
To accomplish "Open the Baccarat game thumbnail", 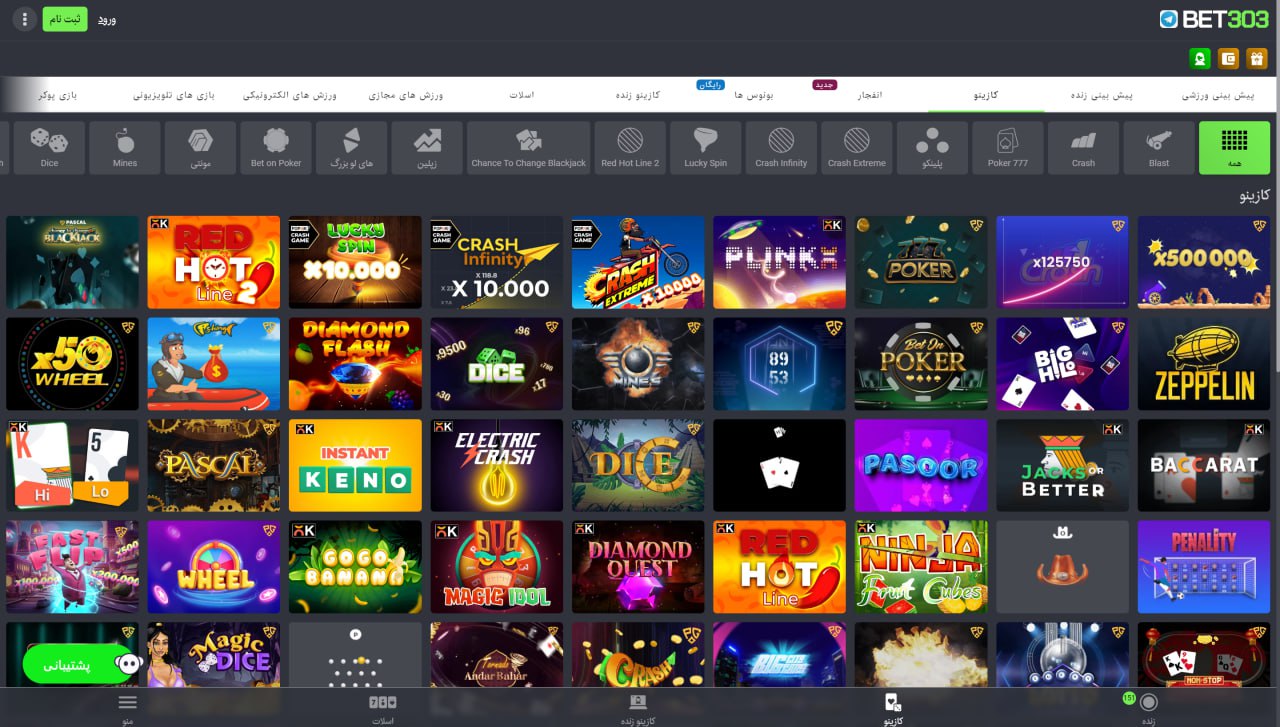I will click(1203, 465).
